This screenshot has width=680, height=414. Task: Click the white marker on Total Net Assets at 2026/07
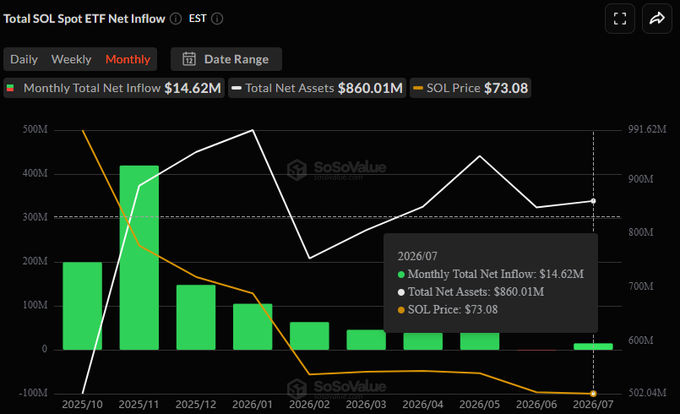593,201
